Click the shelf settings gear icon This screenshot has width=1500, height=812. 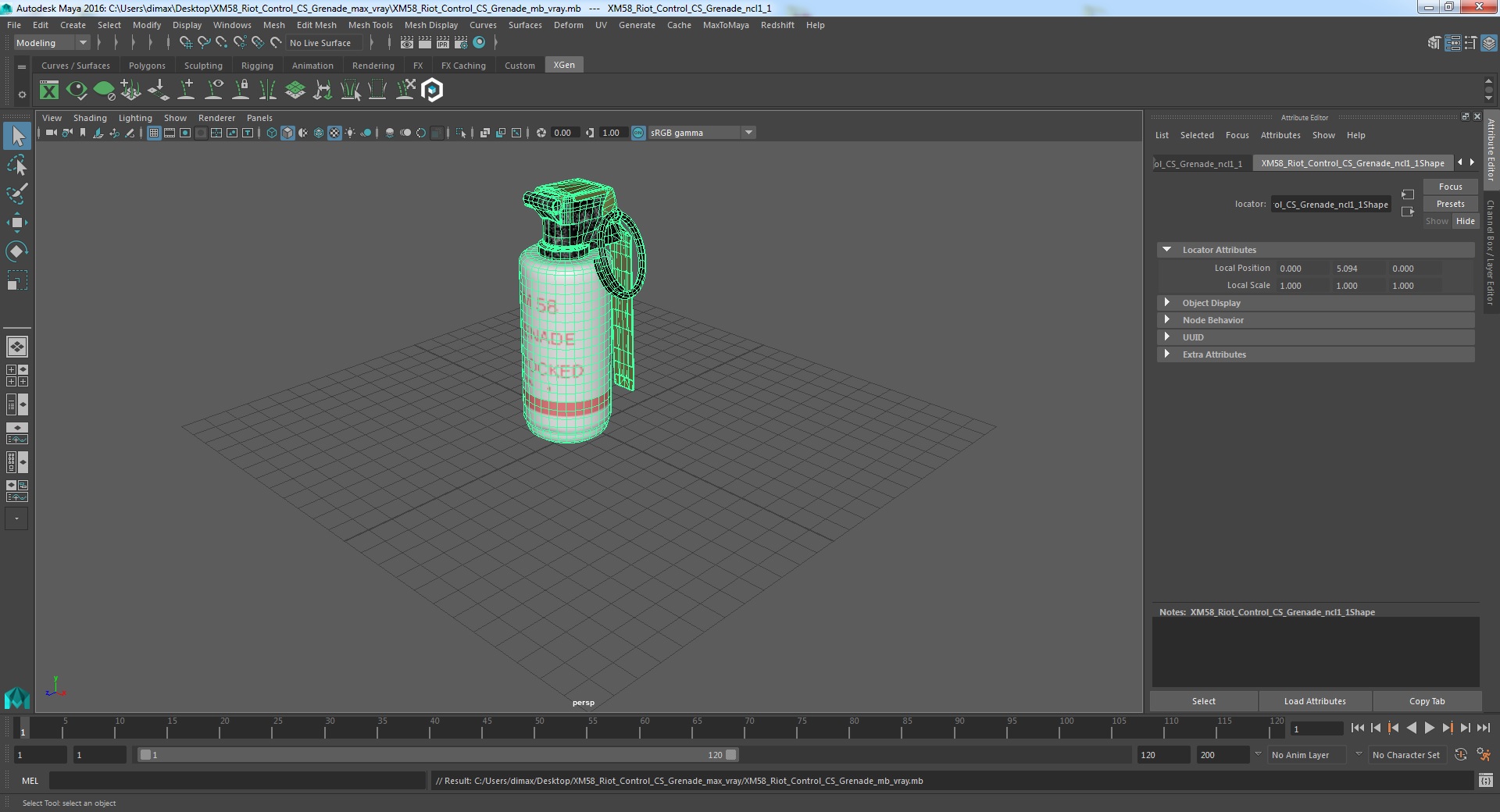click(22, 94)
